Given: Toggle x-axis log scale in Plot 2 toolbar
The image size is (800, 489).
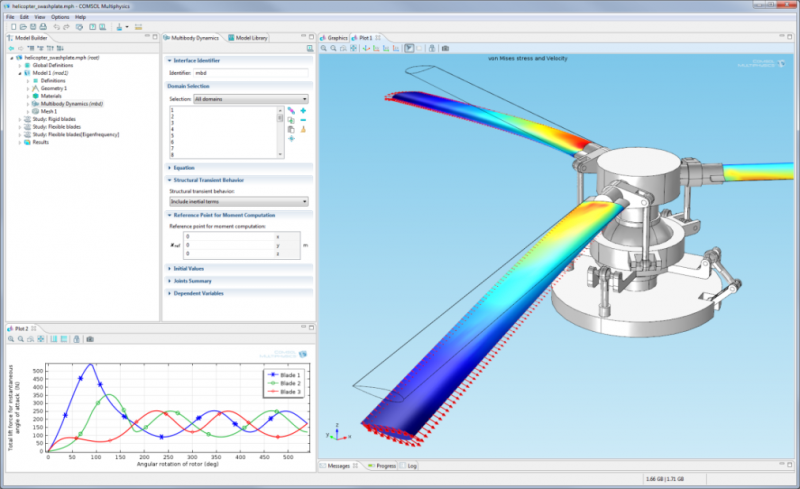Looking at the screenshot, I should pos(54,339).
